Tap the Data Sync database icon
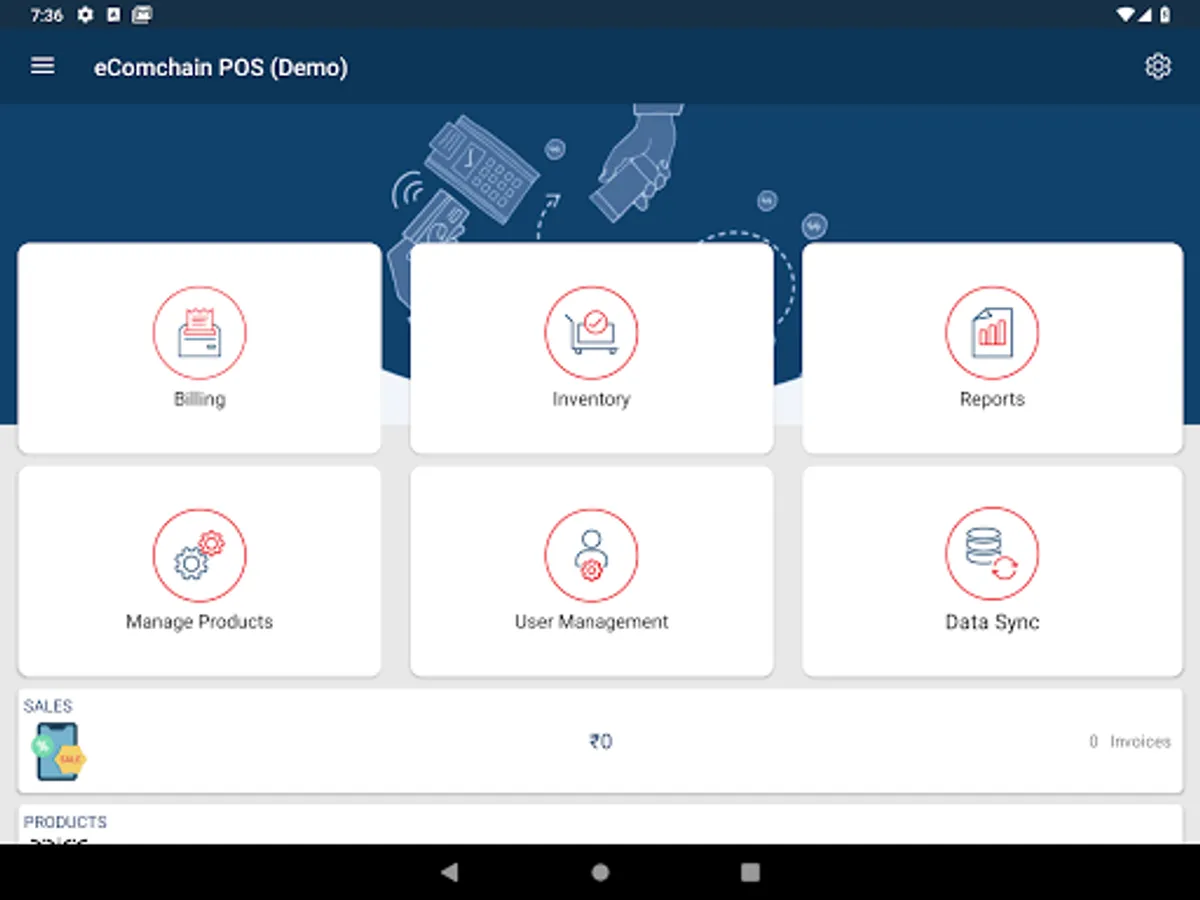The height and width of the screenshot is (900, 1200). coord(992,555)
